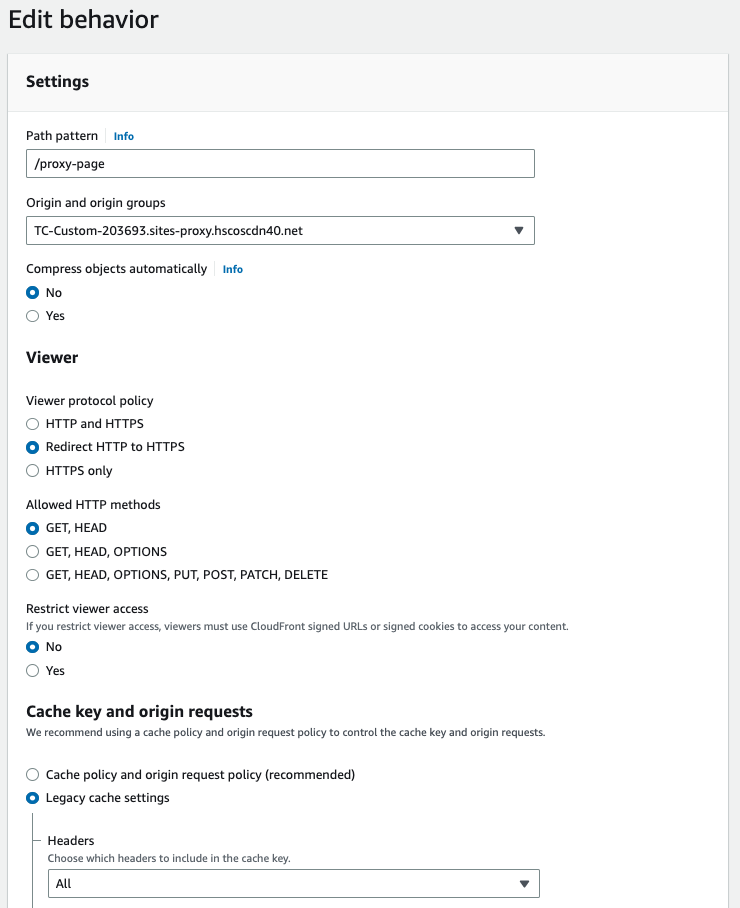Set Restrict viewer access to No

click(x=32, y=646)
